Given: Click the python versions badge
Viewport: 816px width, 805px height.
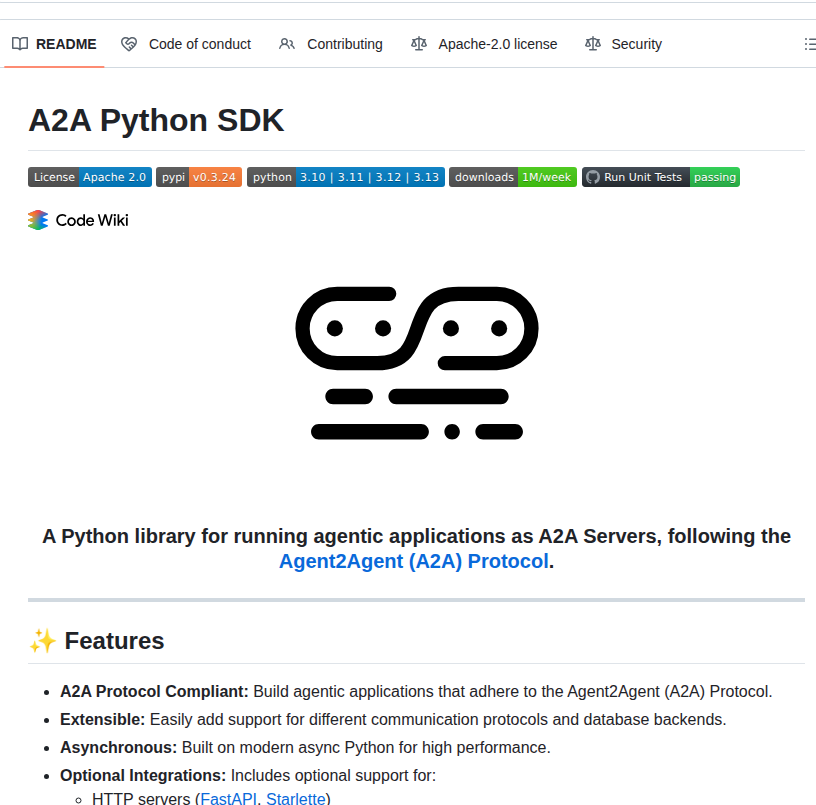Looking at the screenshot, I should coord(345,177).
